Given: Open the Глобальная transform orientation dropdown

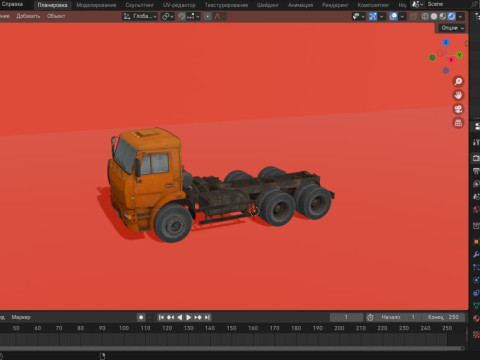Looking at the screenshot, I should coord(140,16).
